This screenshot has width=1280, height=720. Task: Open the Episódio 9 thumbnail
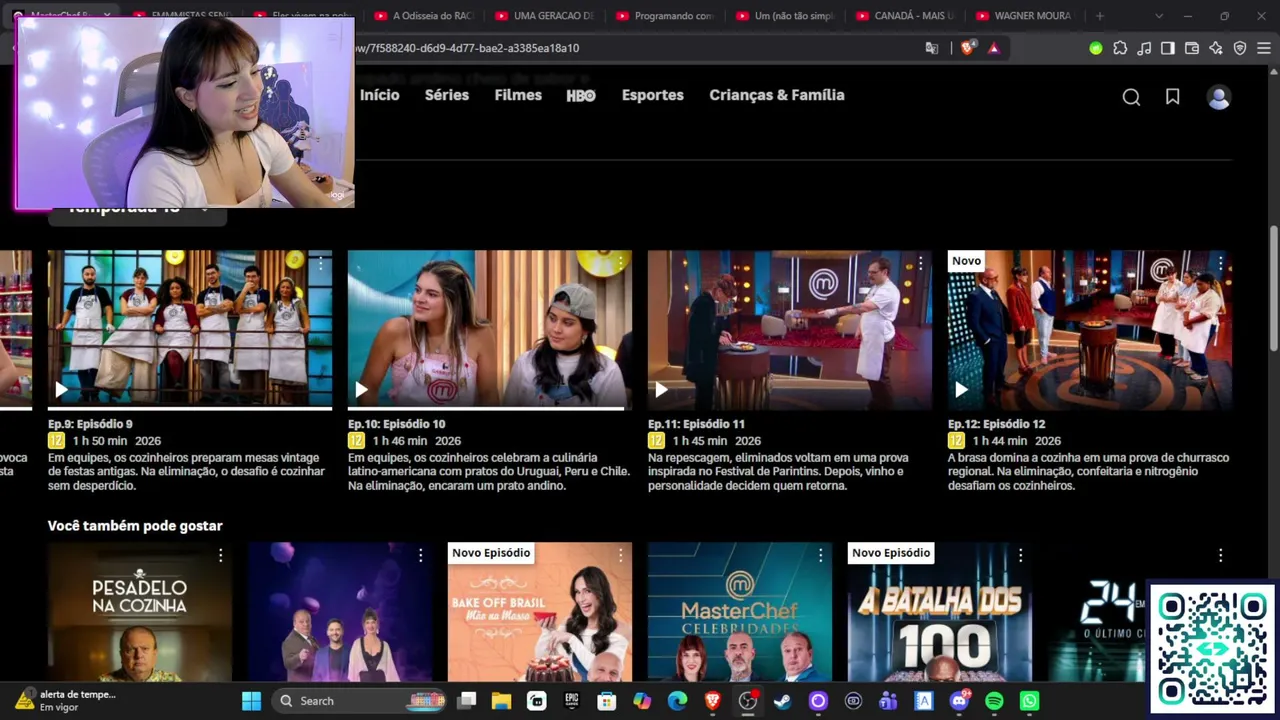[x=190, y=330]
